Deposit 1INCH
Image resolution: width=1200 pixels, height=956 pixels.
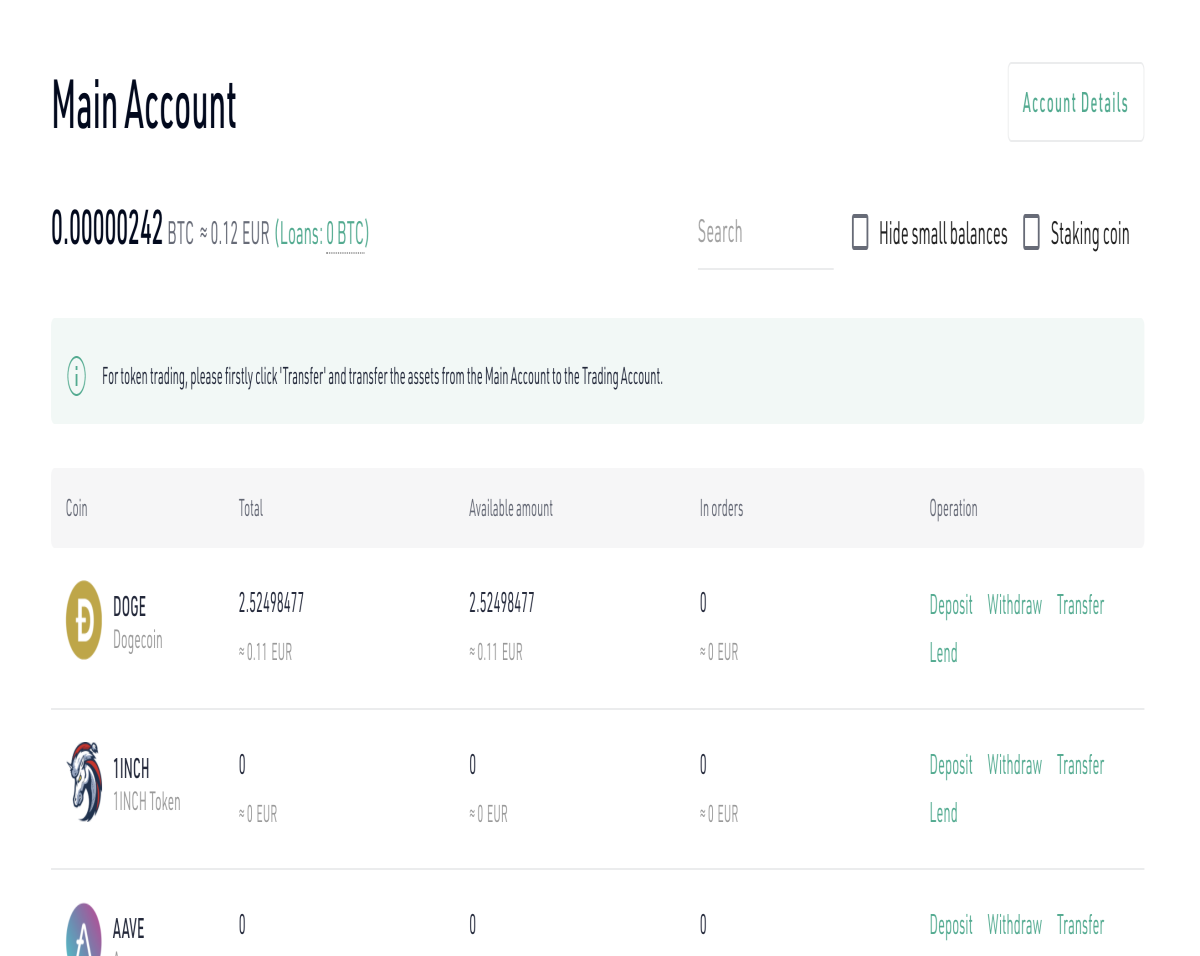click(x=950, y=765)
